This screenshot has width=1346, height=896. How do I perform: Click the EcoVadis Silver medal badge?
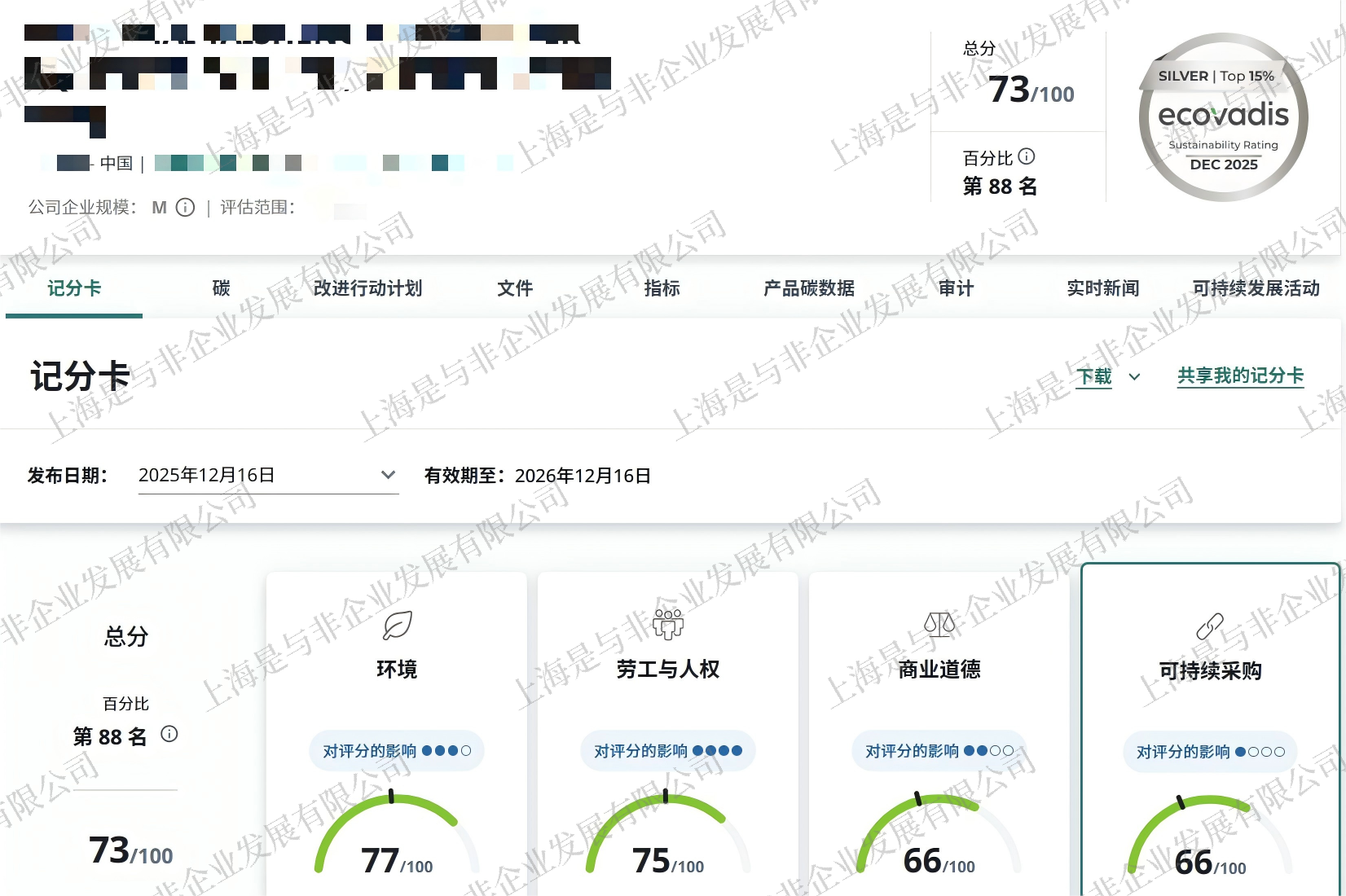[x=1223, y=118]
